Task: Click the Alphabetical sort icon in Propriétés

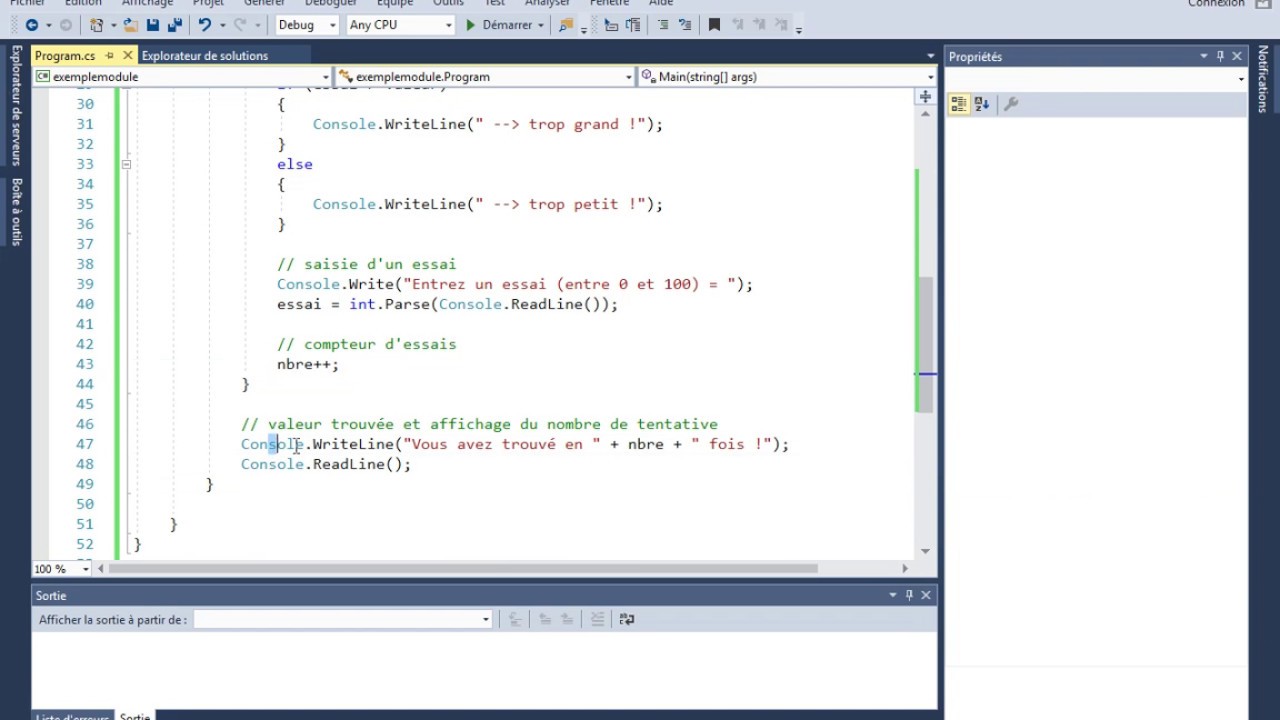Action: point(981,103)
